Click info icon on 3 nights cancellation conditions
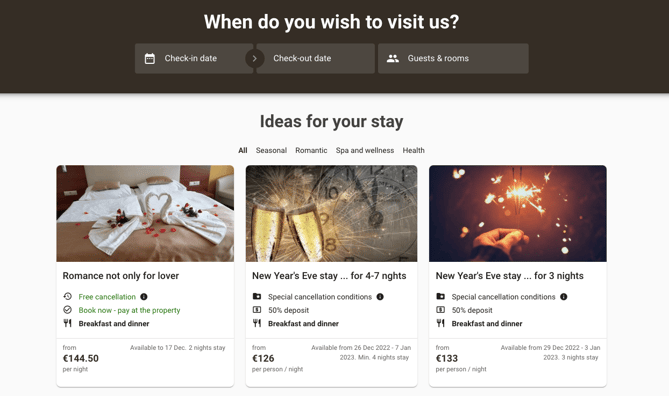Image resolution: width=669 pixels, height=396 pixels. click(564, 297)
